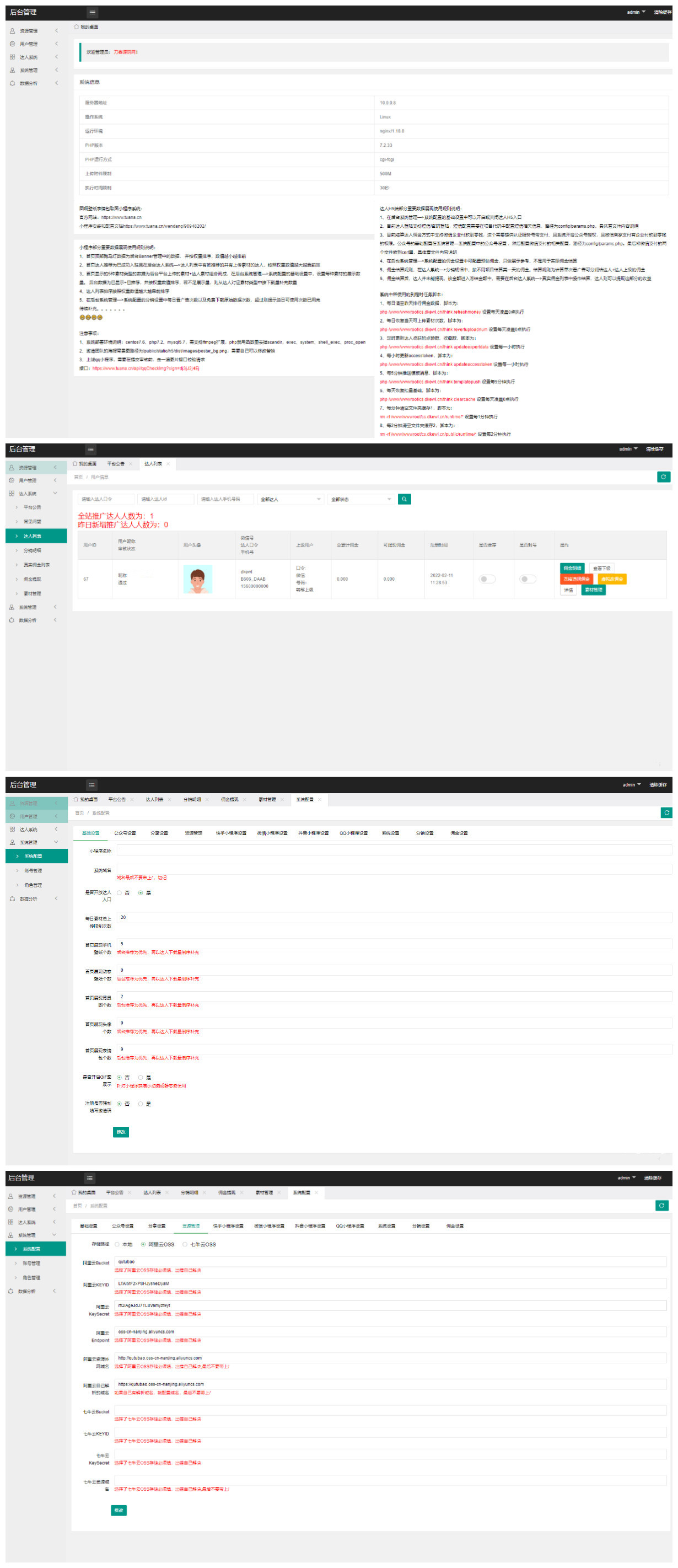Click the 资源管理 sidebar icon in the top dashboard
Screen dimensions: 678x1568
(12, 31)
